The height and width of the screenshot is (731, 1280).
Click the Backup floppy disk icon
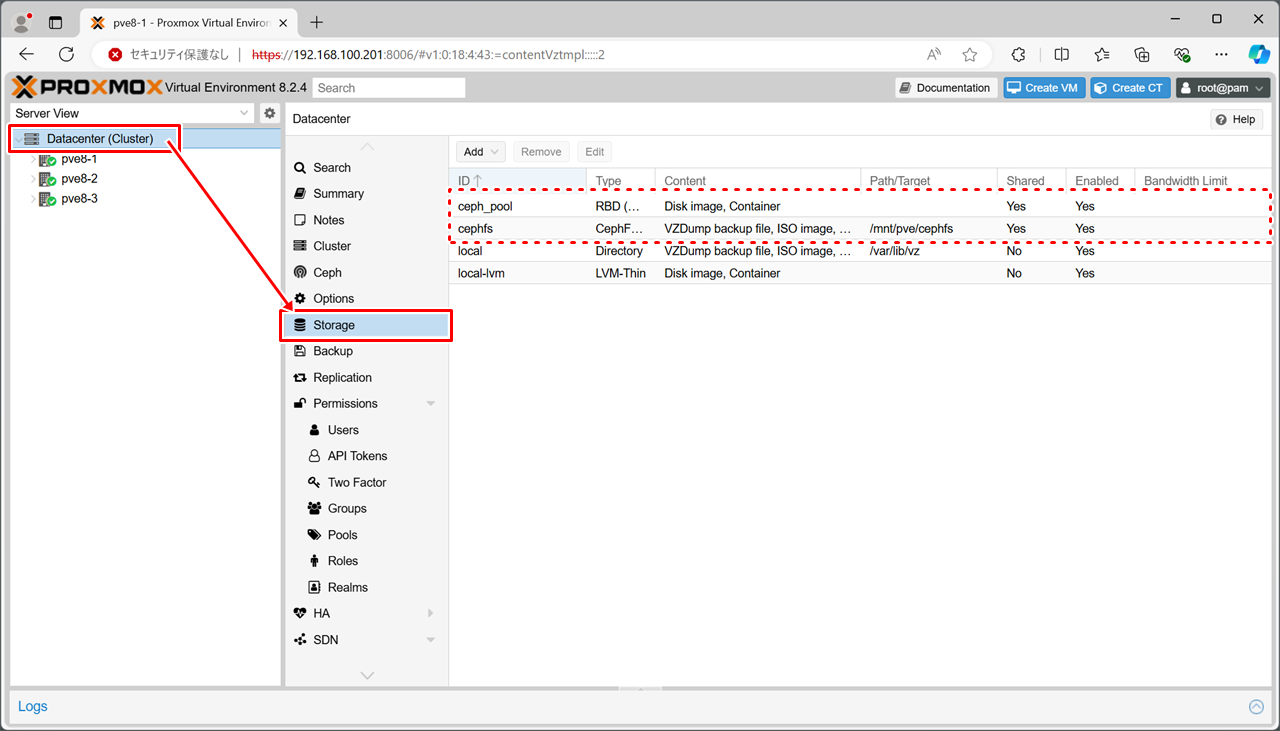300,351
